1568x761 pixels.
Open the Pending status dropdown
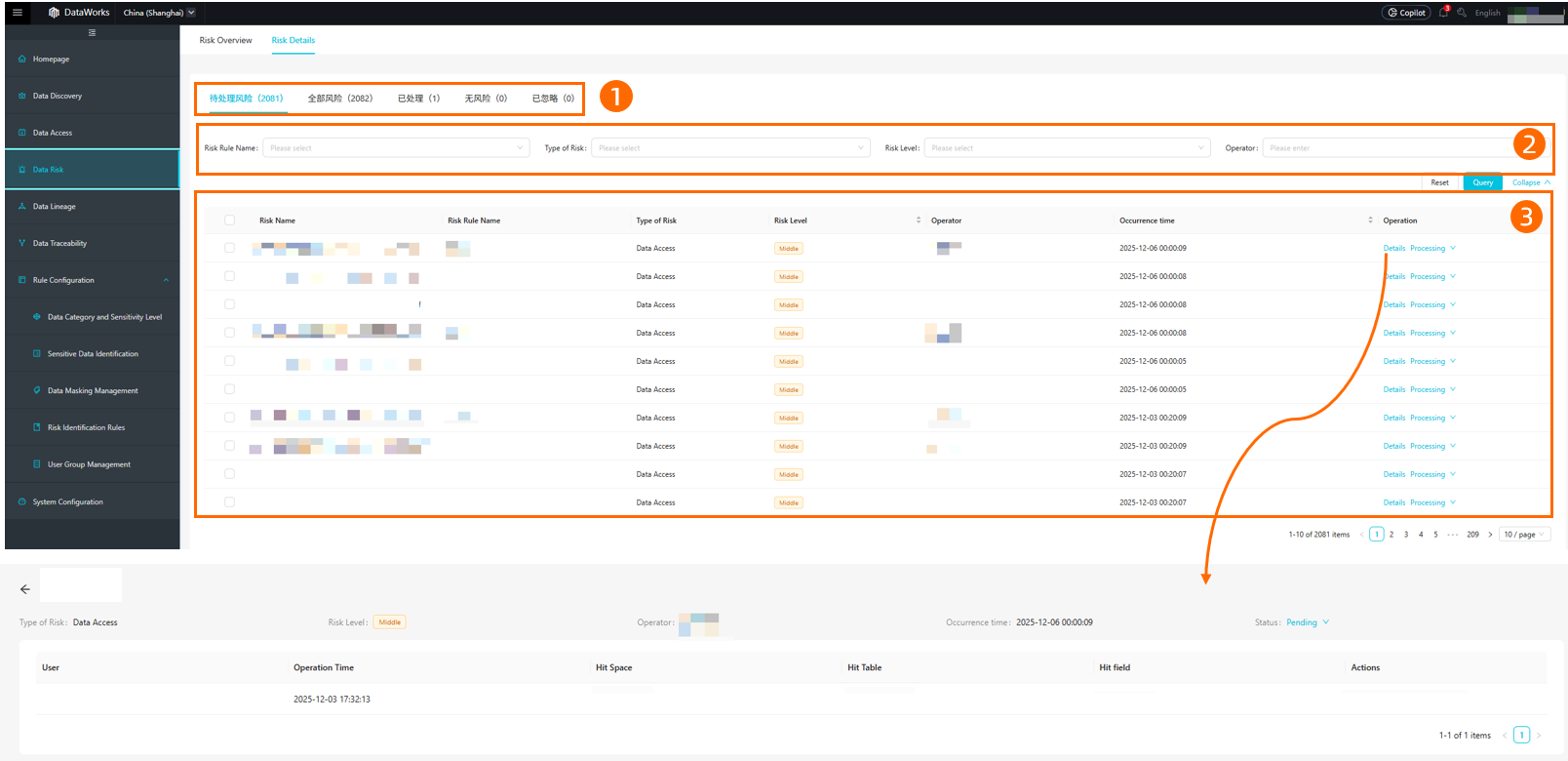point(1308,622)
